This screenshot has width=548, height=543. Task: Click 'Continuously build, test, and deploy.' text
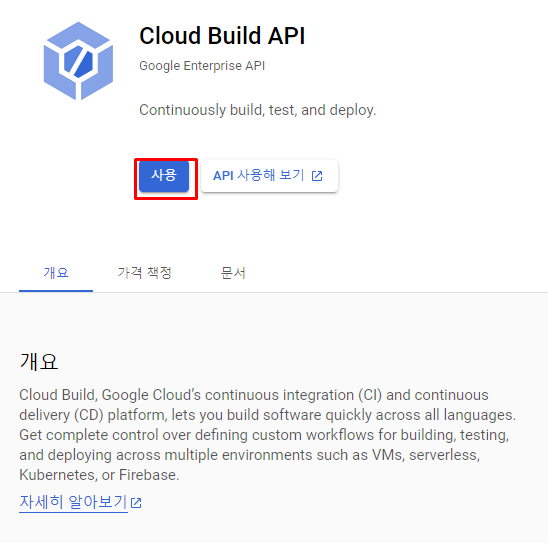pyautogui.click(x=258, y=110)
